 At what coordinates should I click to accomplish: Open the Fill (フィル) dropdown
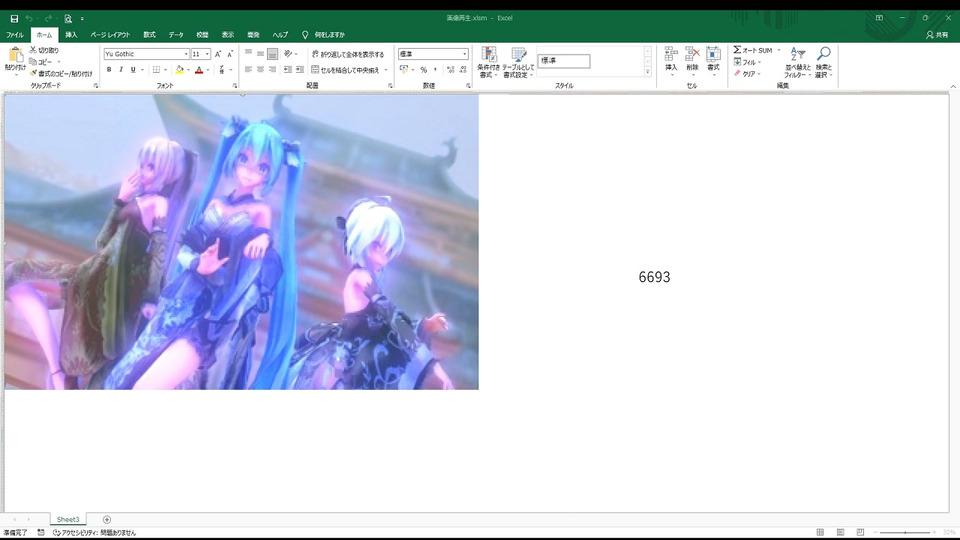coord(747,62)
